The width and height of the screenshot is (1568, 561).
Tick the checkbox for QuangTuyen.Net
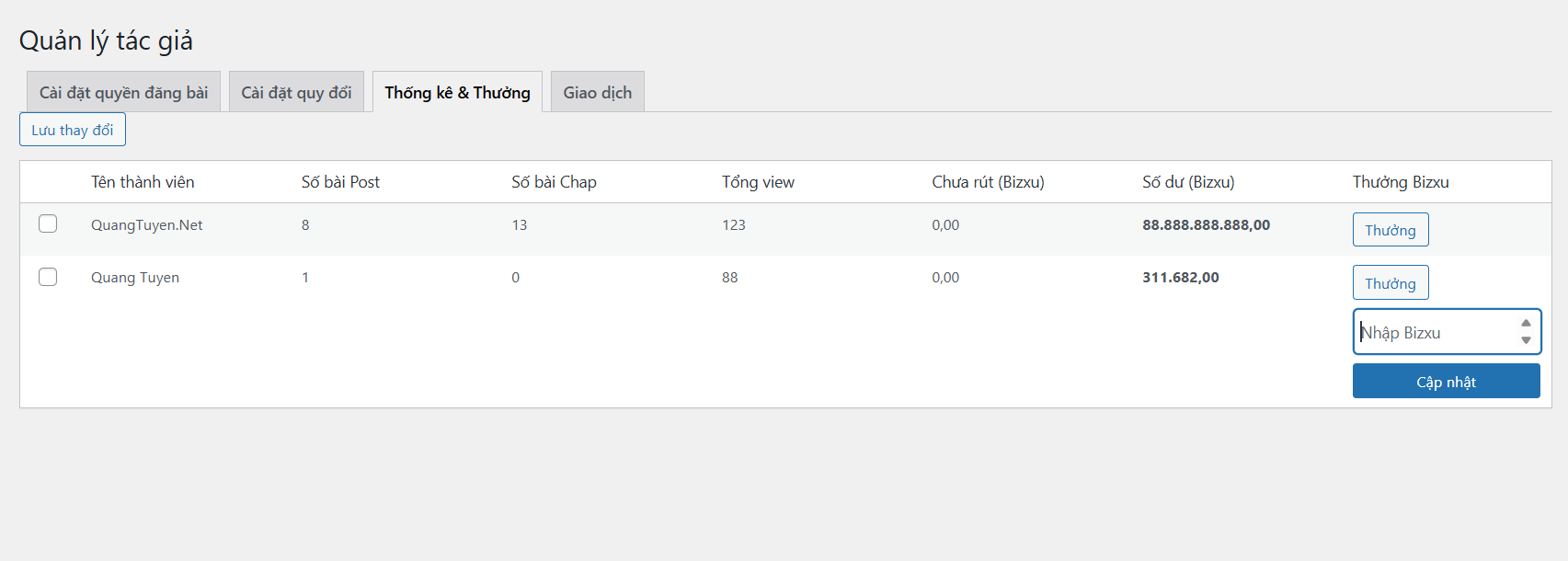[x=48, y=224]
